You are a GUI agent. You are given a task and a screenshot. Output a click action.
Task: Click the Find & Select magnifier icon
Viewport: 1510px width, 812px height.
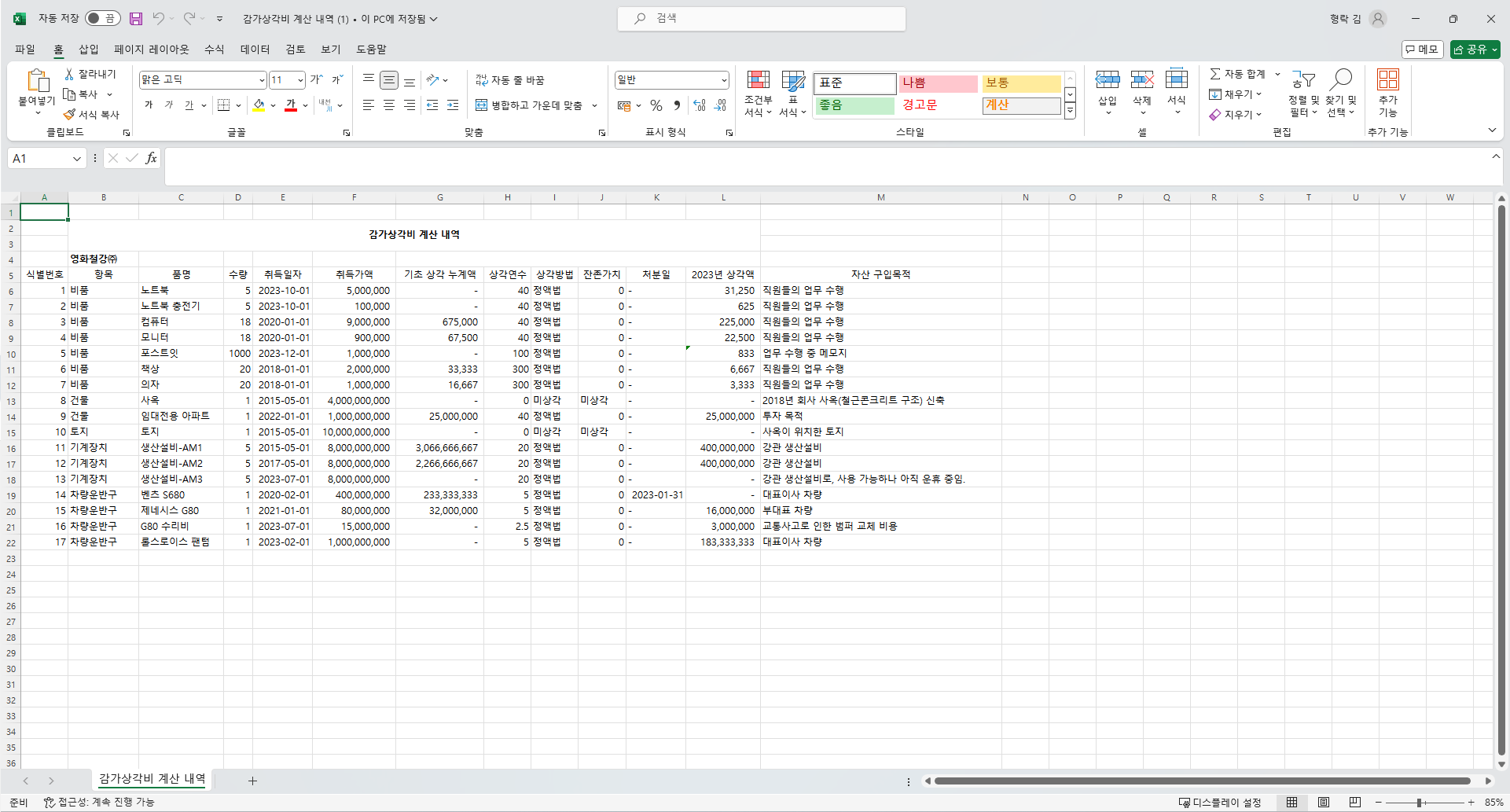[1340, 80]
